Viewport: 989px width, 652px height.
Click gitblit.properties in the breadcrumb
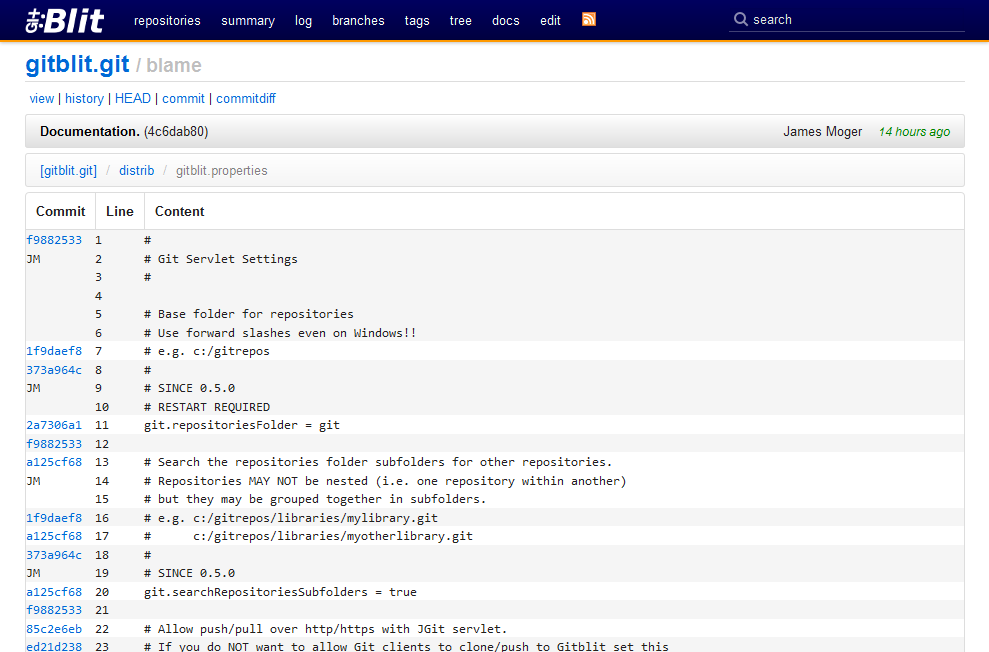pos(221,170)
